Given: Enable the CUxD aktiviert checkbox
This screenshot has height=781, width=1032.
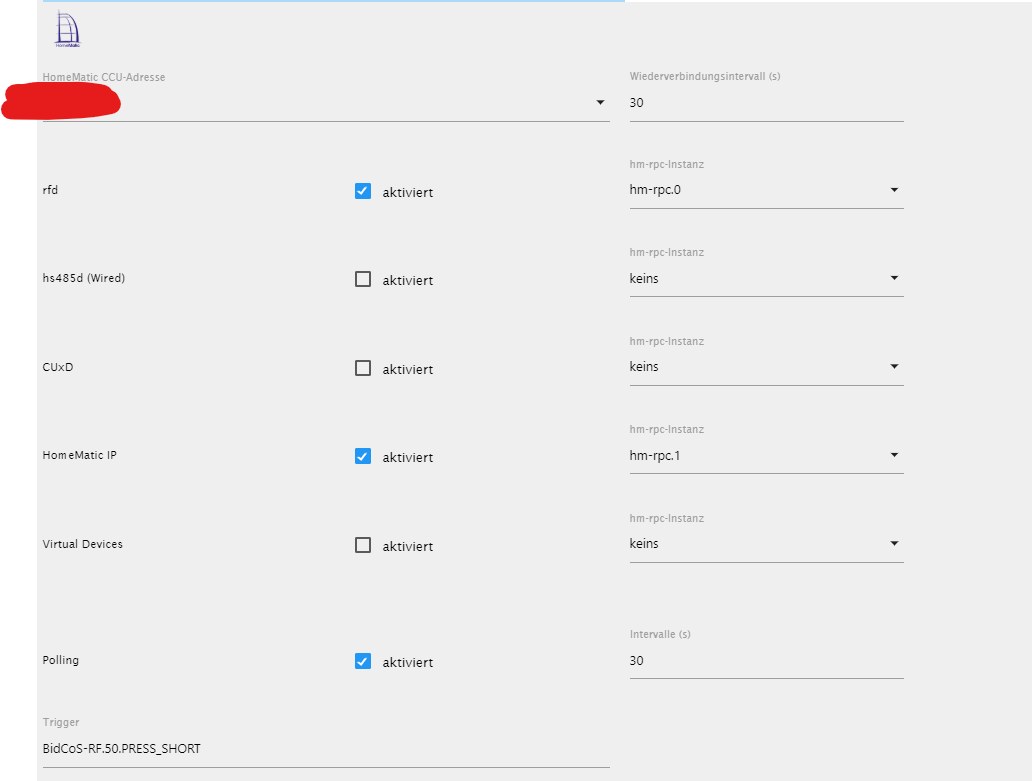Looking at the screenshot, I should point(363,368).
